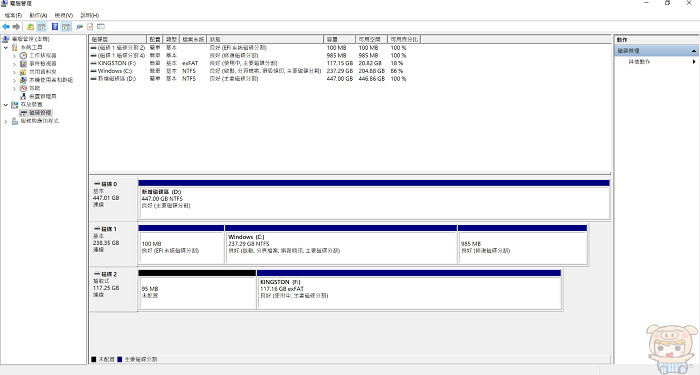Click the blue 主要磁碟分割 legend swatch
Image resolution: width=700 pixels, height=375 pixels.
120,359
